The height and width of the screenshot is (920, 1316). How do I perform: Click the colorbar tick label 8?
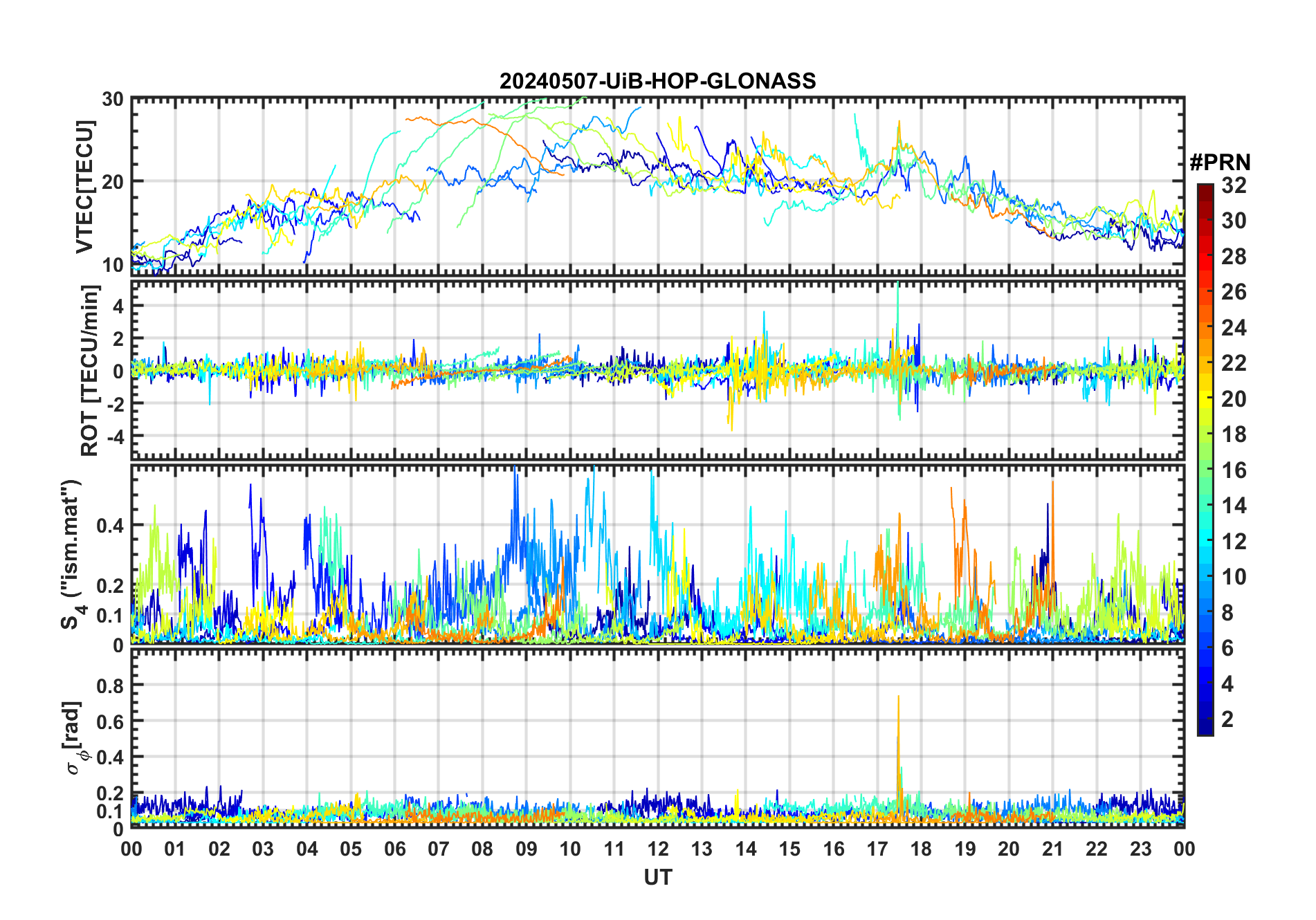pos(1227,613)
